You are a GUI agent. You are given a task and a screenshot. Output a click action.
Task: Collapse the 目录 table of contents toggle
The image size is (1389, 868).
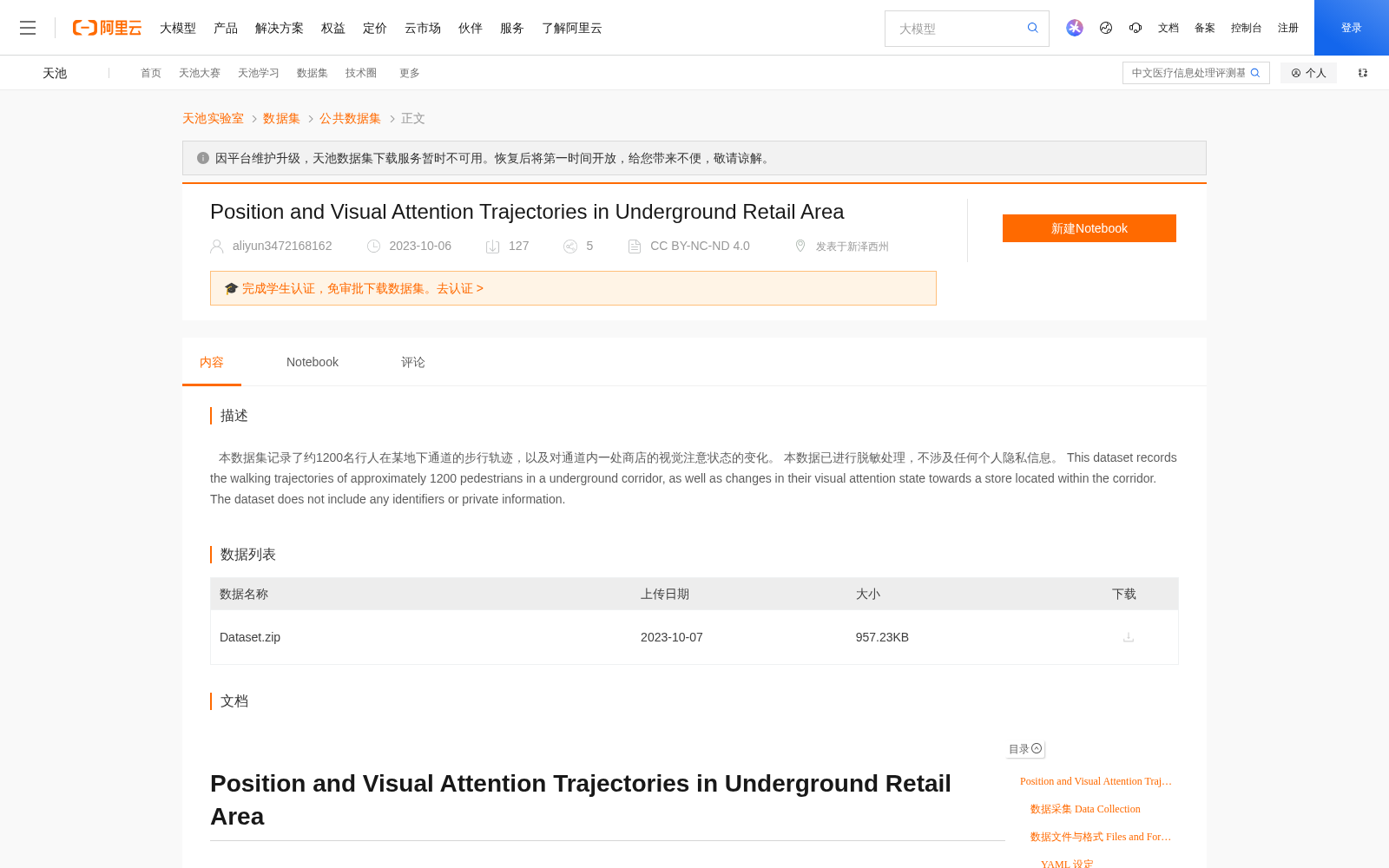pos(1025,749)
